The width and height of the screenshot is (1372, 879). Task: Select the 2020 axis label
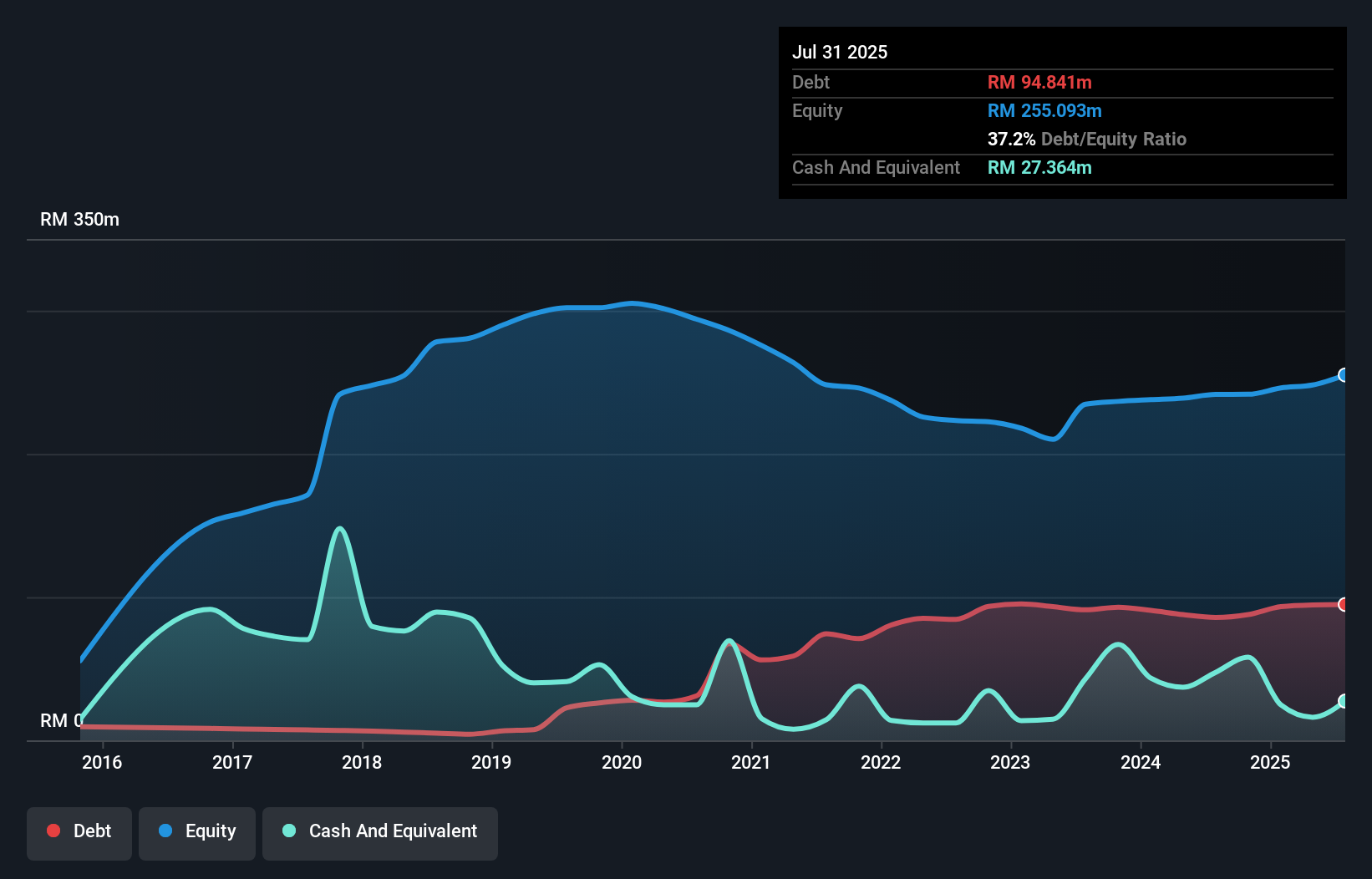[622, 762]
